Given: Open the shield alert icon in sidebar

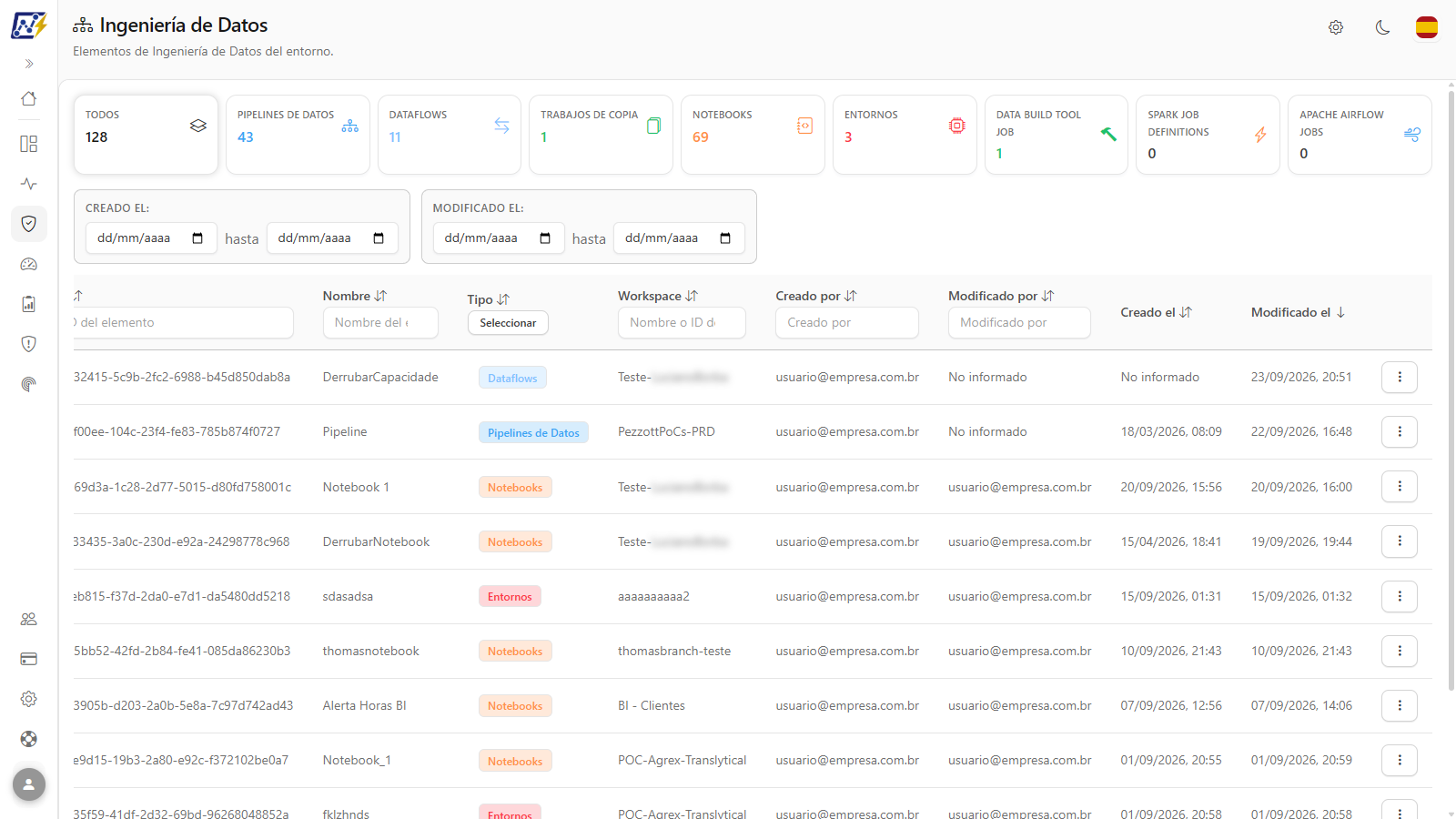Looking at the screenshot, I should click(29, 344).
